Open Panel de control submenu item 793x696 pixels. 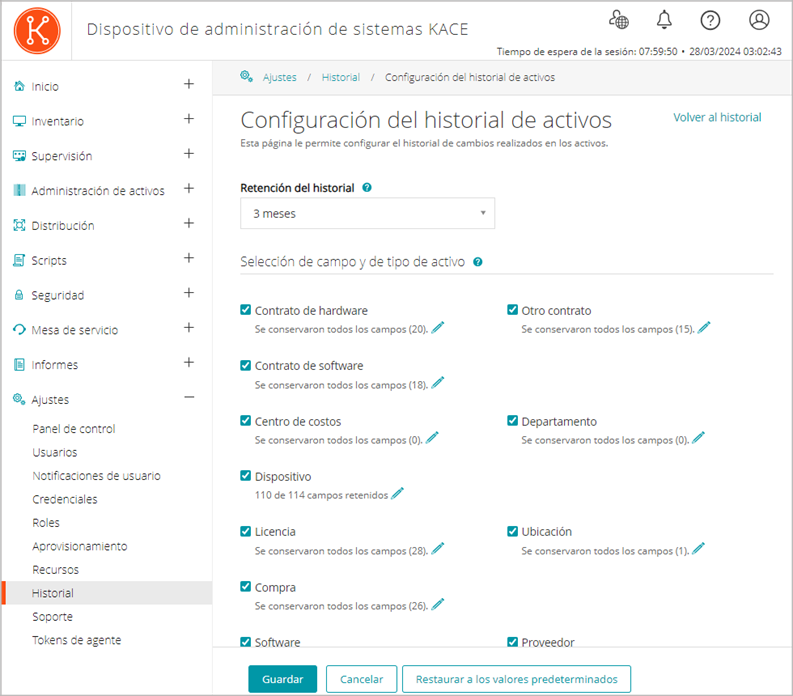74,429
